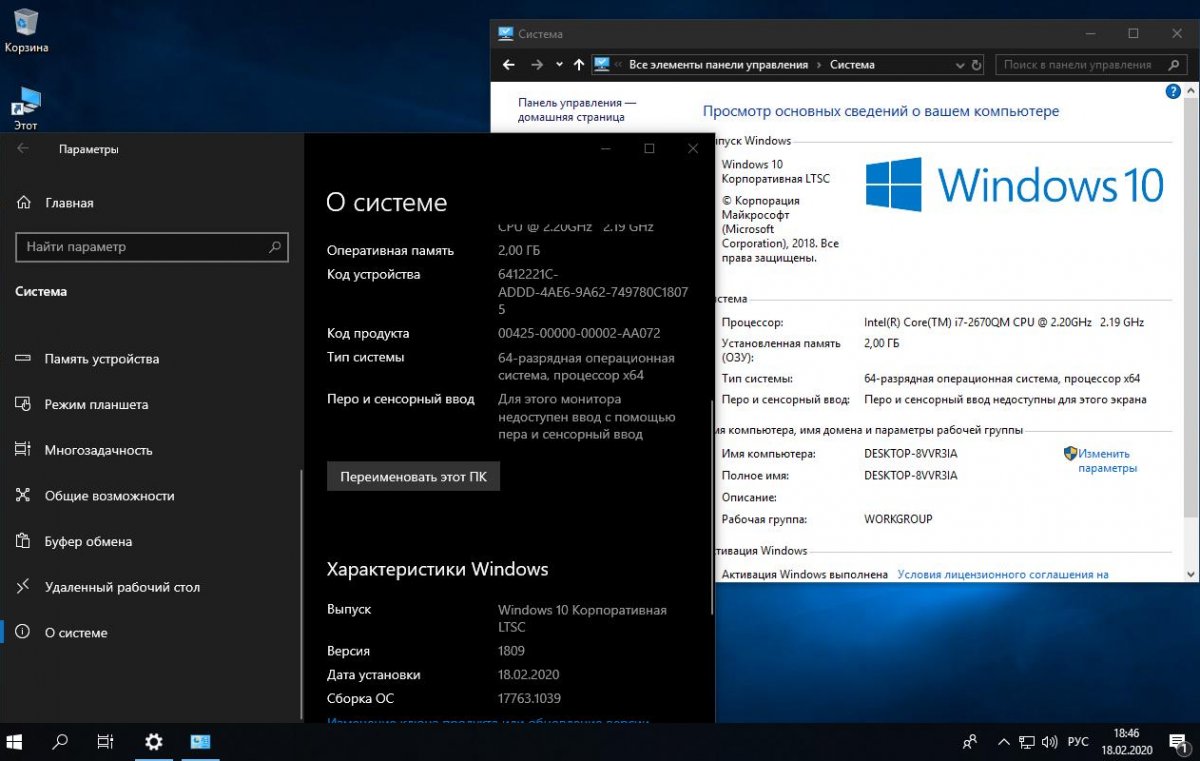Click the Settings gear on the taskbar
Image resolution: width=1200 pixels, height=761 pixels.
[153, 742]
